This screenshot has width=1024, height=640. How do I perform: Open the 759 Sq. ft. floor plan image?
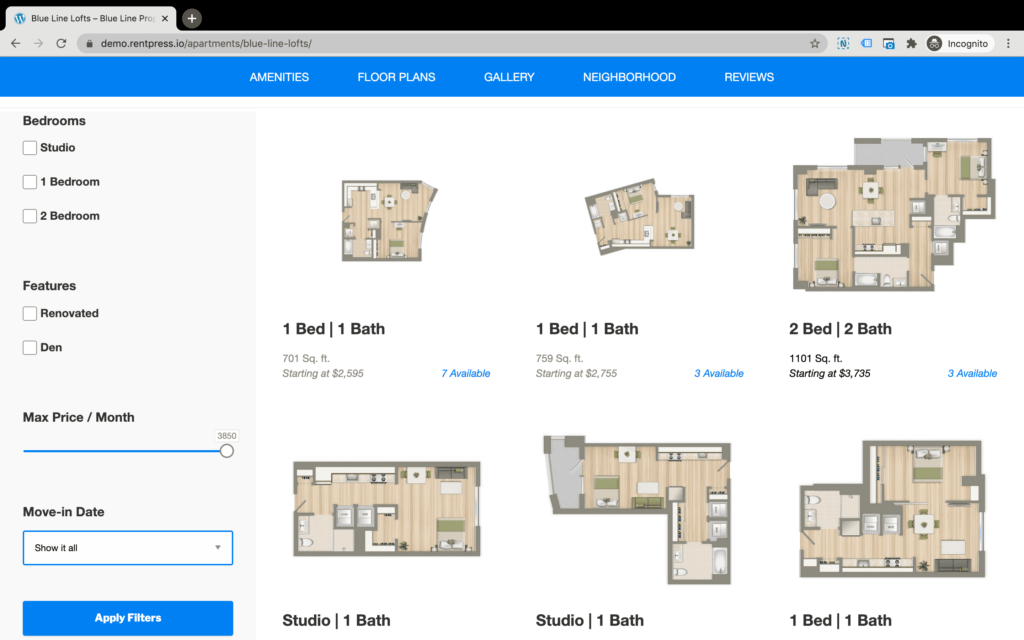(640, 217)
